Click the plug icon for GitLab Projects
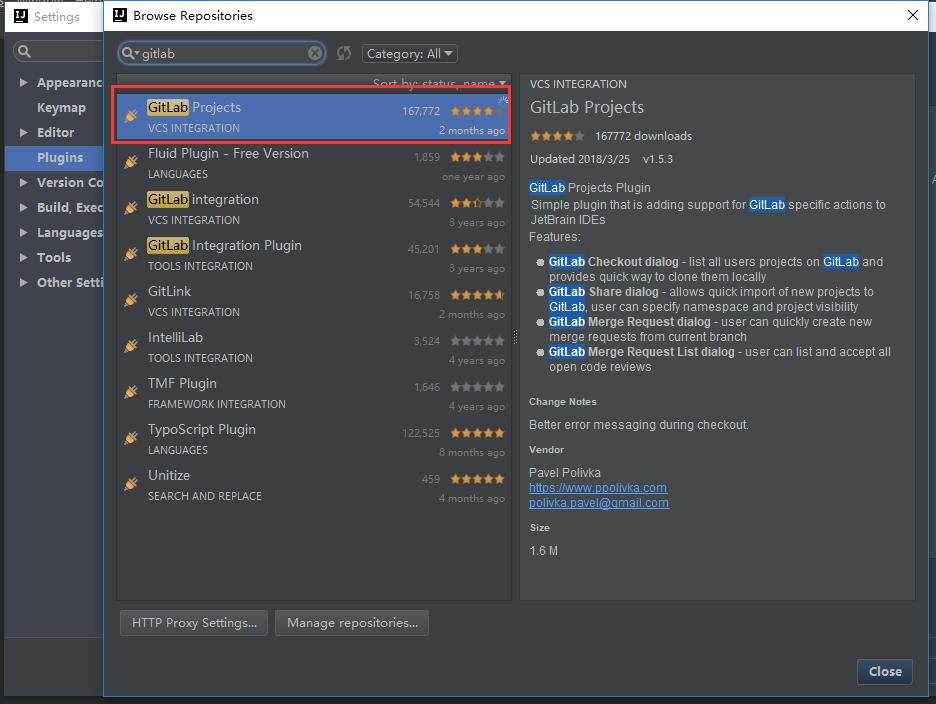The image size is (936, 704). 131,116
